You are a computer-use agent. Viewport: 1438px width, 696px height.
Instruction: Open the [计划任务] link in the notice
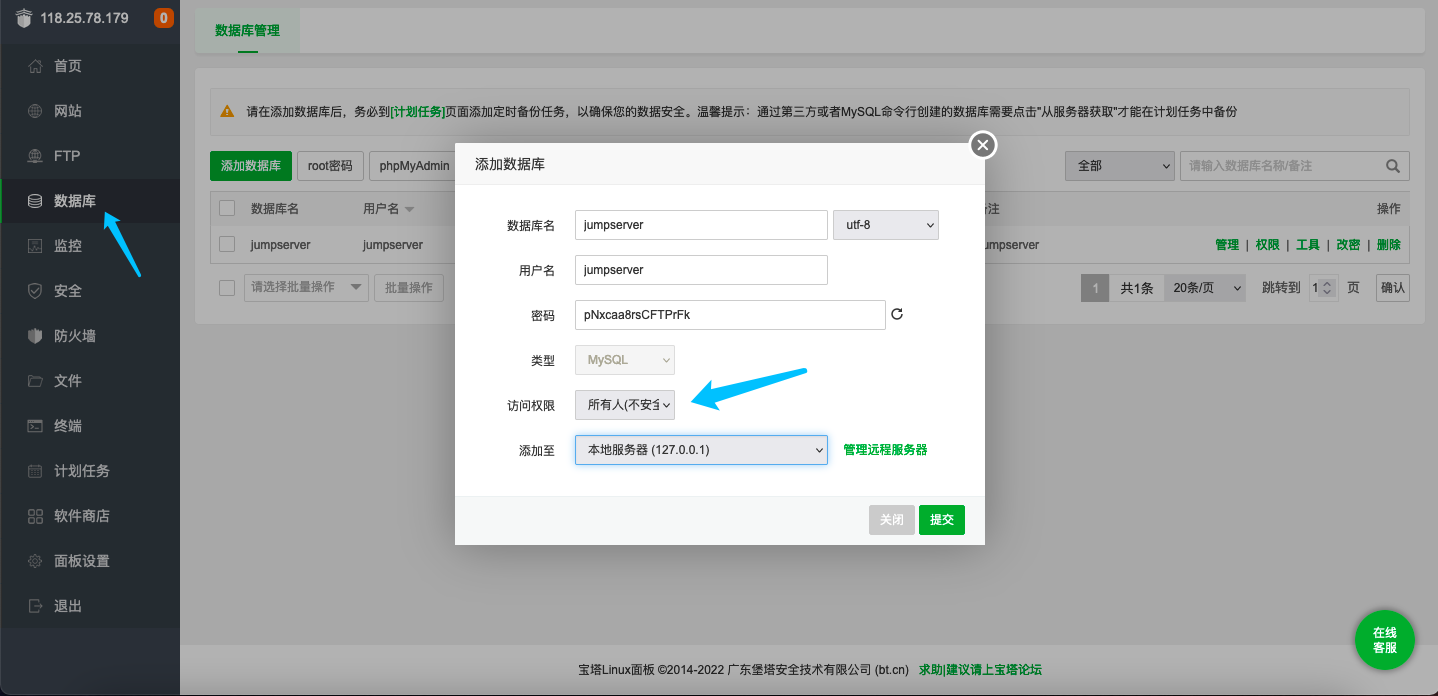[x=417, y=112]
